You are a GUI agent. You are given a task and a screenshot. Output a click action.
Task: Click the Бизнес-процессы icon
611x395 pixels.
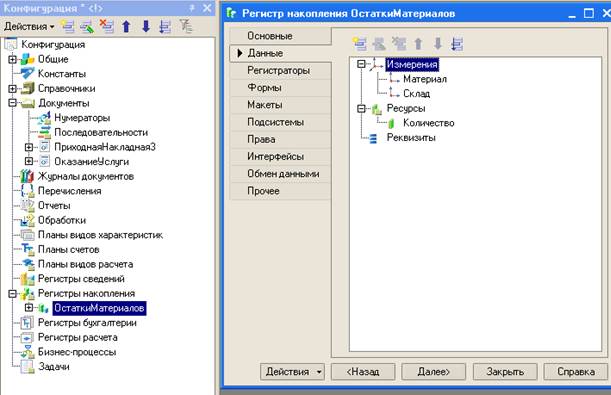click(x=27, y=352)
